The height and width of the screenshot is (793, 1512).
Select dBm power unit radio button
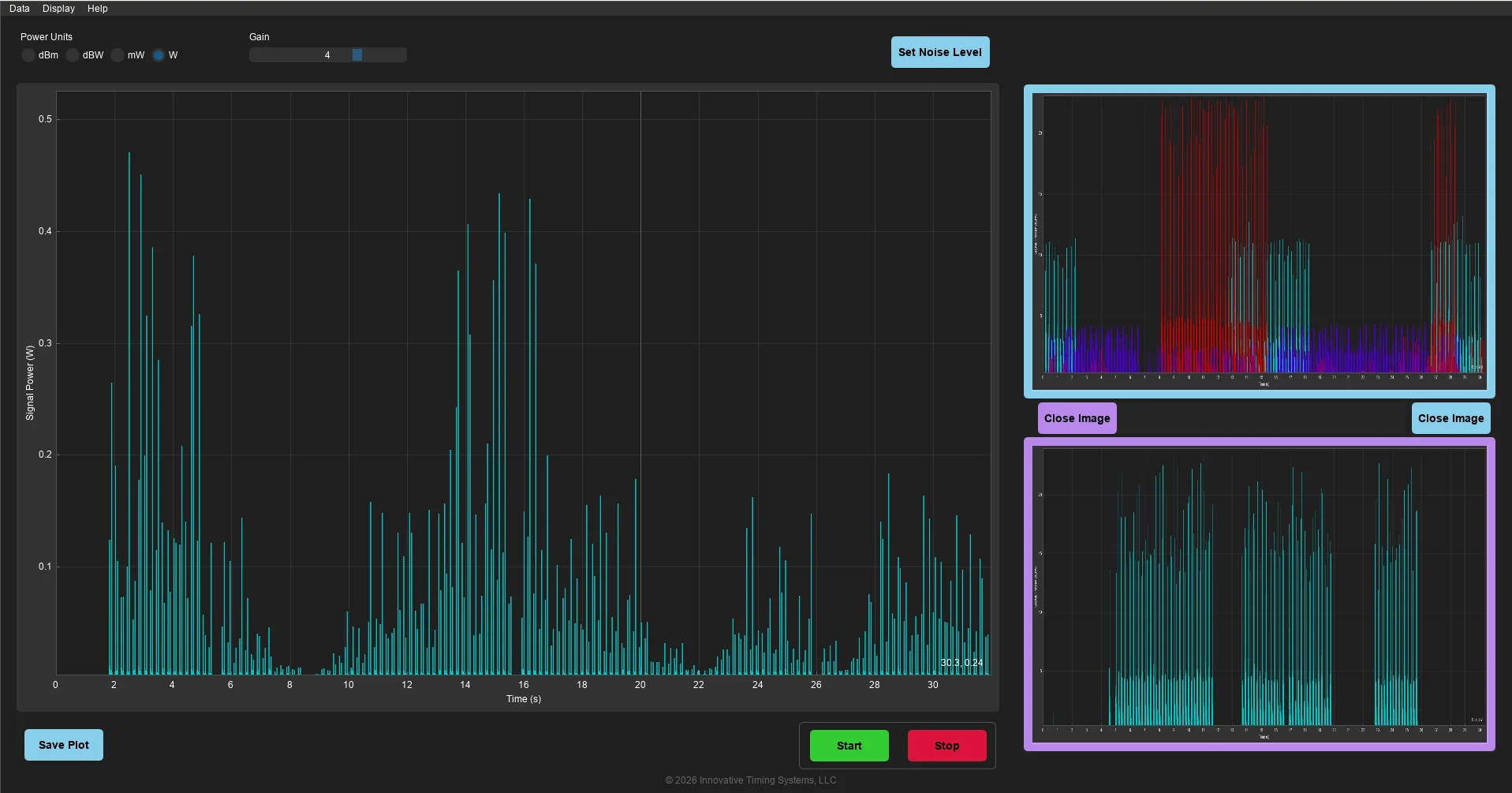pos(28,55)
